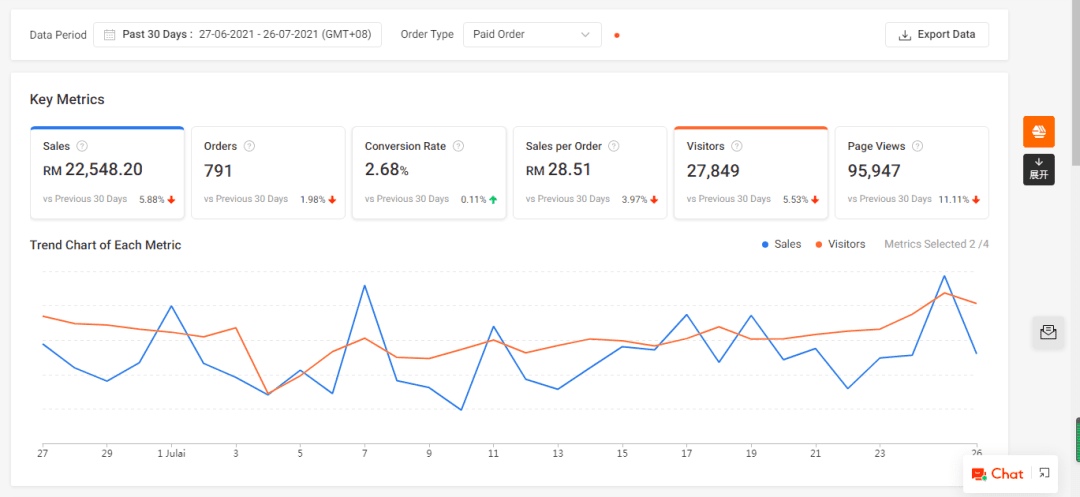Open the Data Period date picker
The width and height of the screenshot is (1080, 497).
237,35
